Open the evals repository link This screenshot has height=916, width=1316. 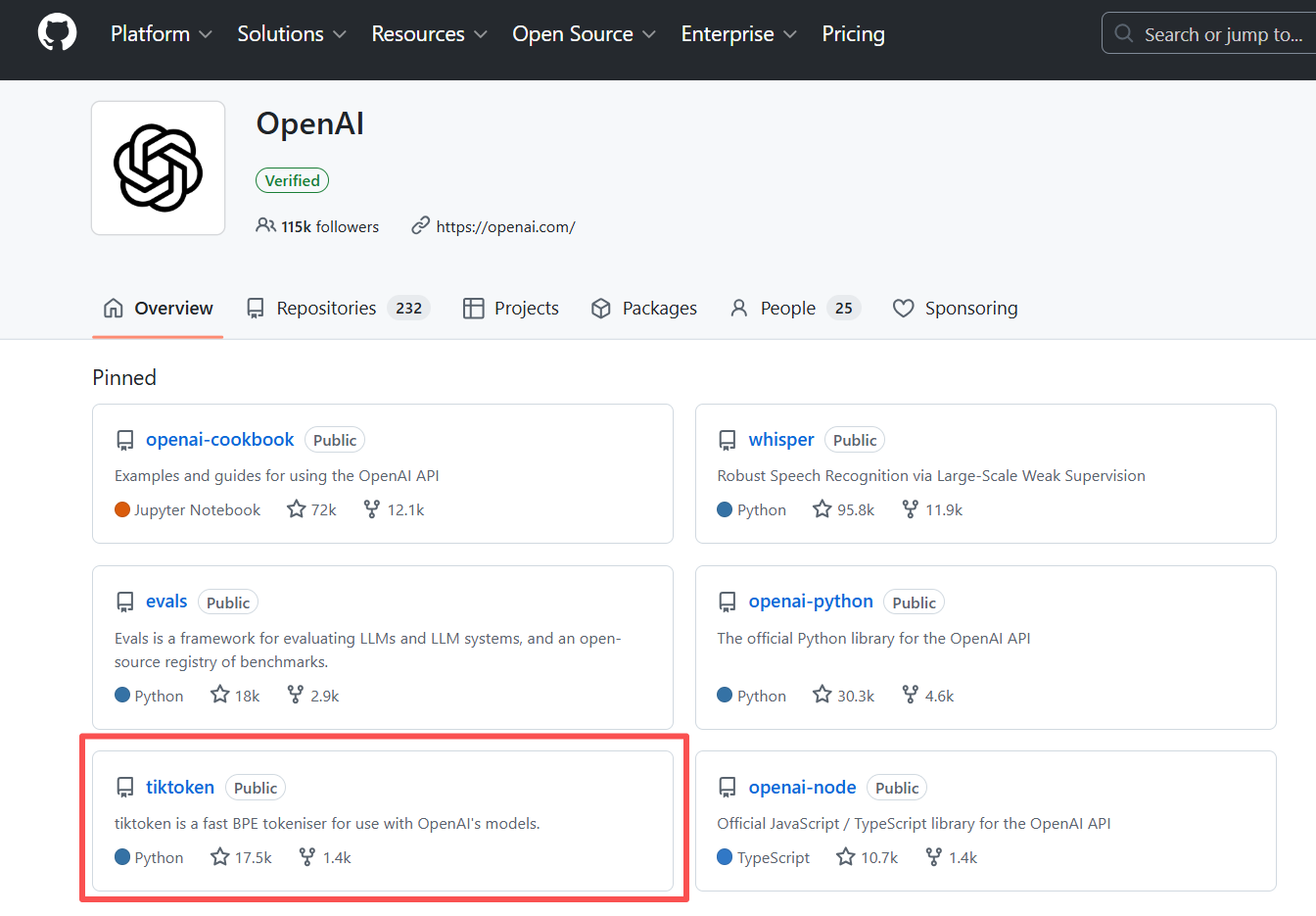click(x=166, y=602)
